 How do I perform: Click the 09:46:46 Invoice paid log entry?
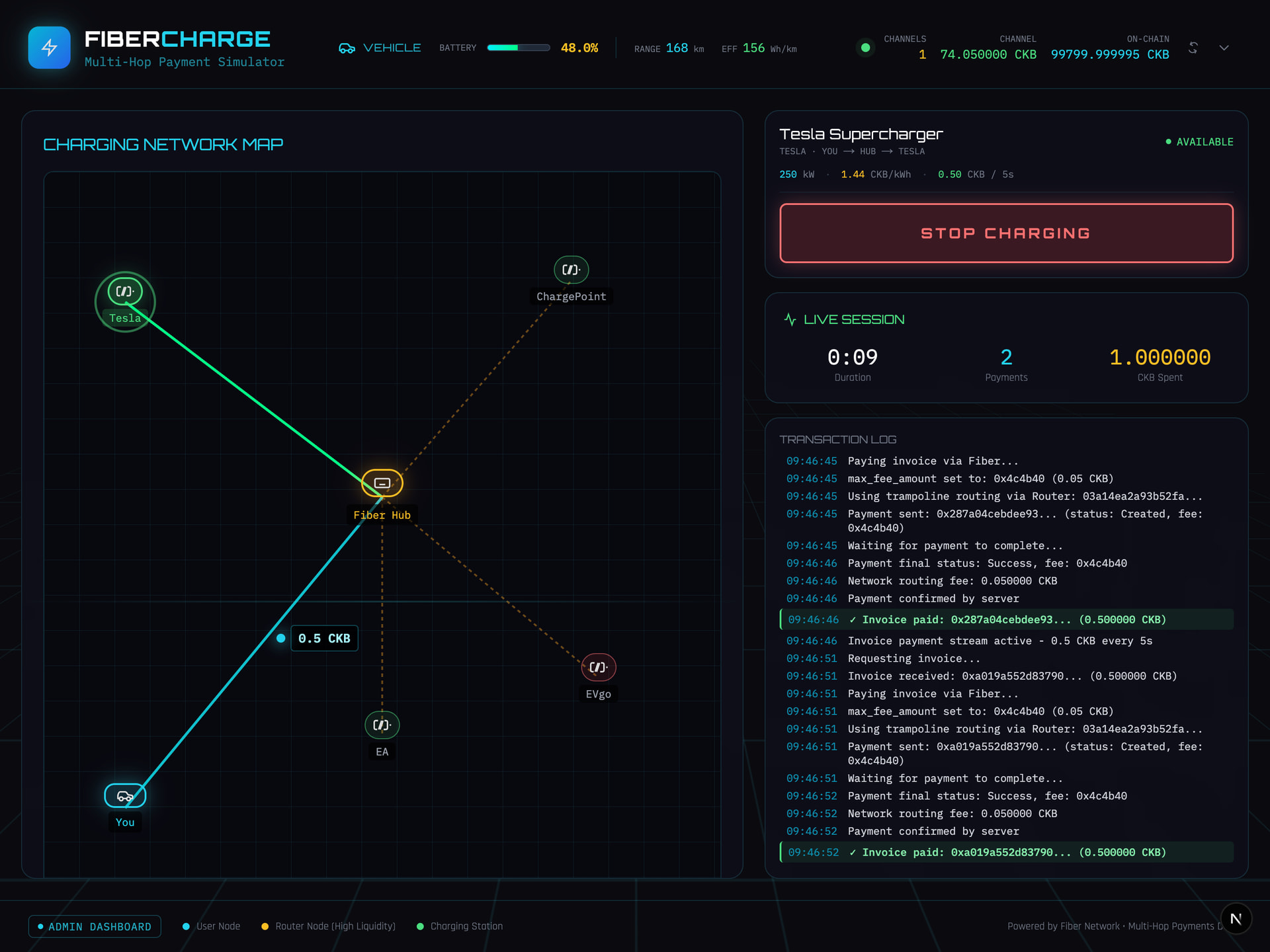click(x=1006, y=619)
